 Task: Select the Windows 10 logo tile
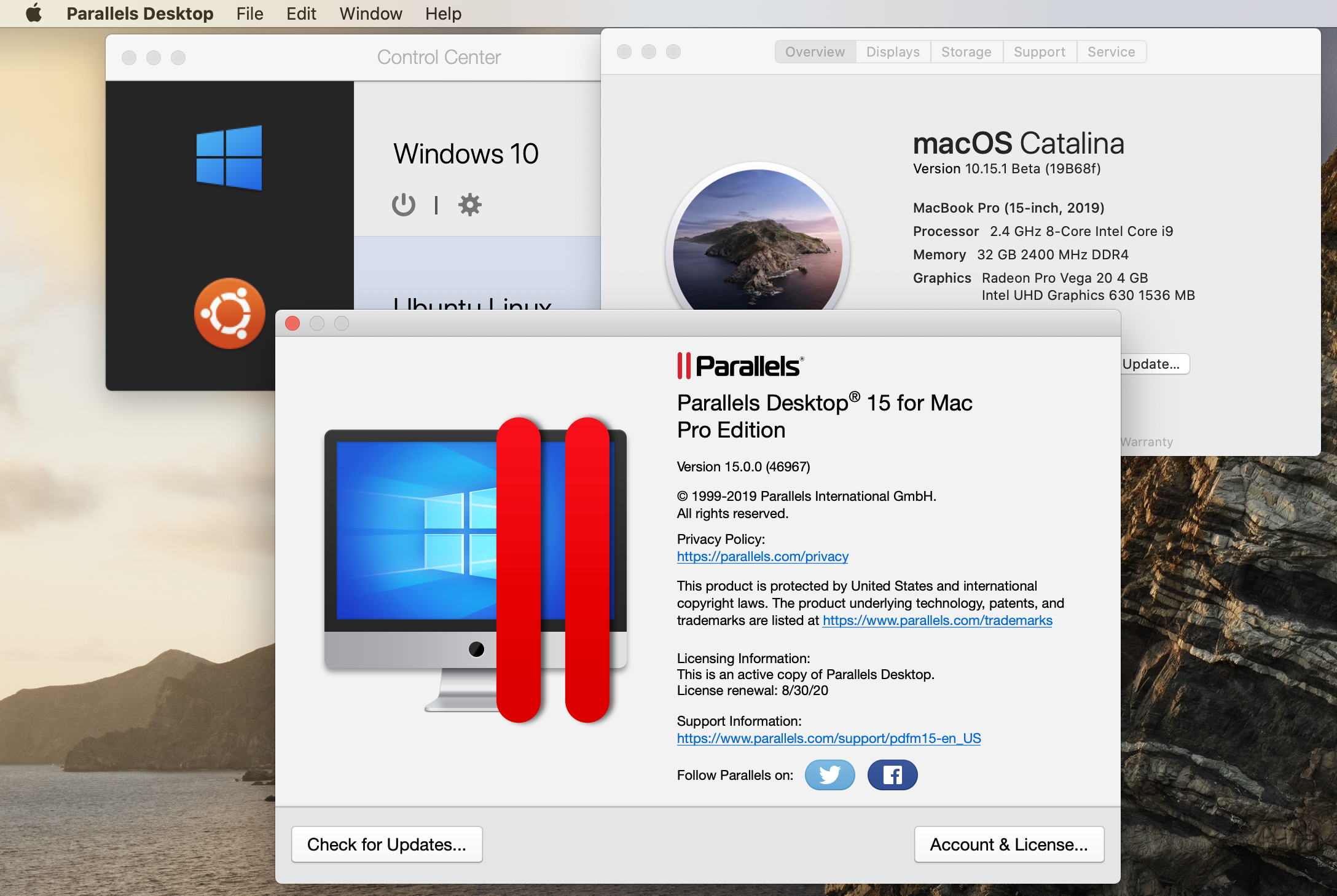(229, 158)
